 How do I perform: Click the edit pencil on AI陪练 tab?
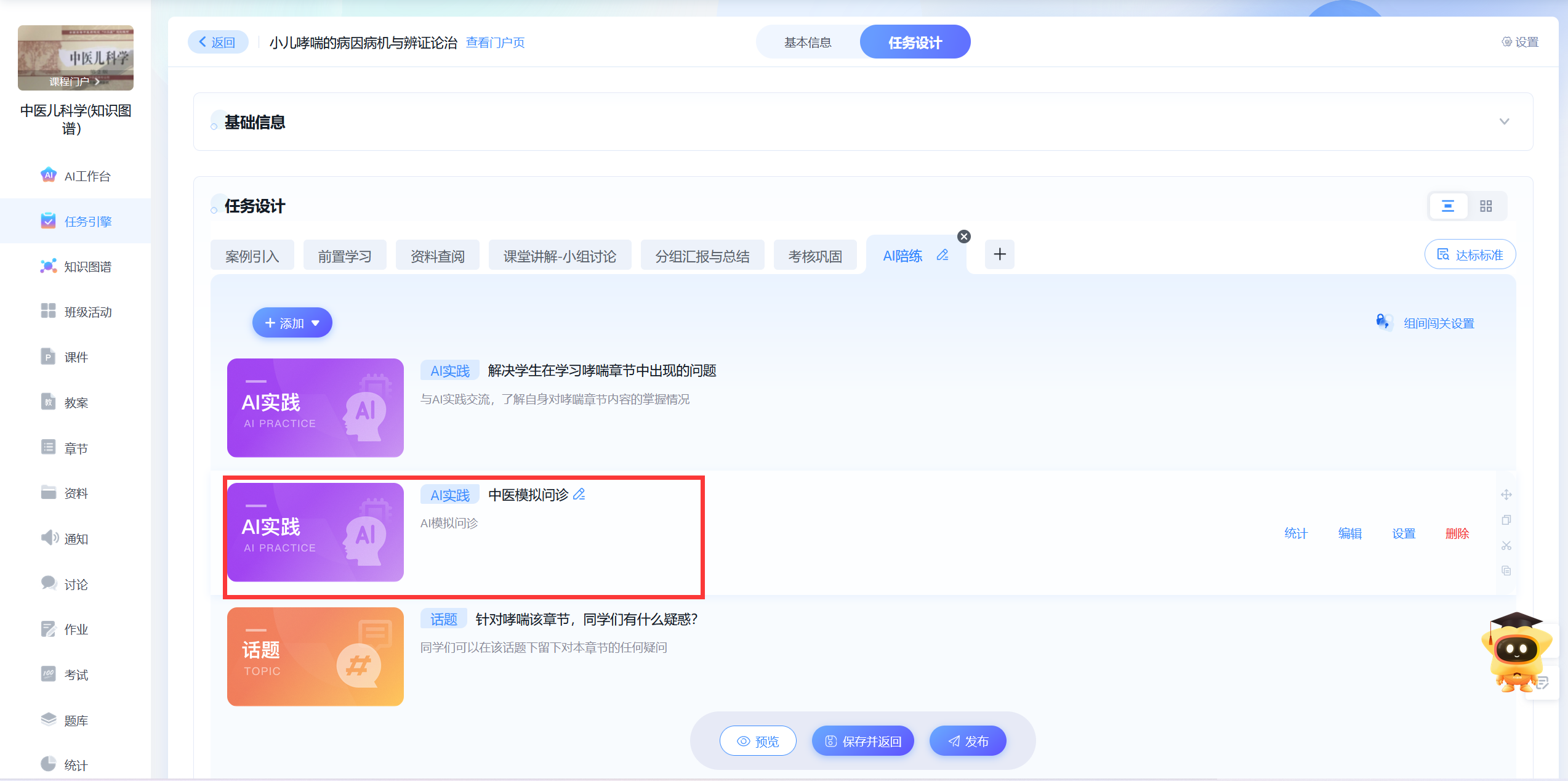[942, 255]
